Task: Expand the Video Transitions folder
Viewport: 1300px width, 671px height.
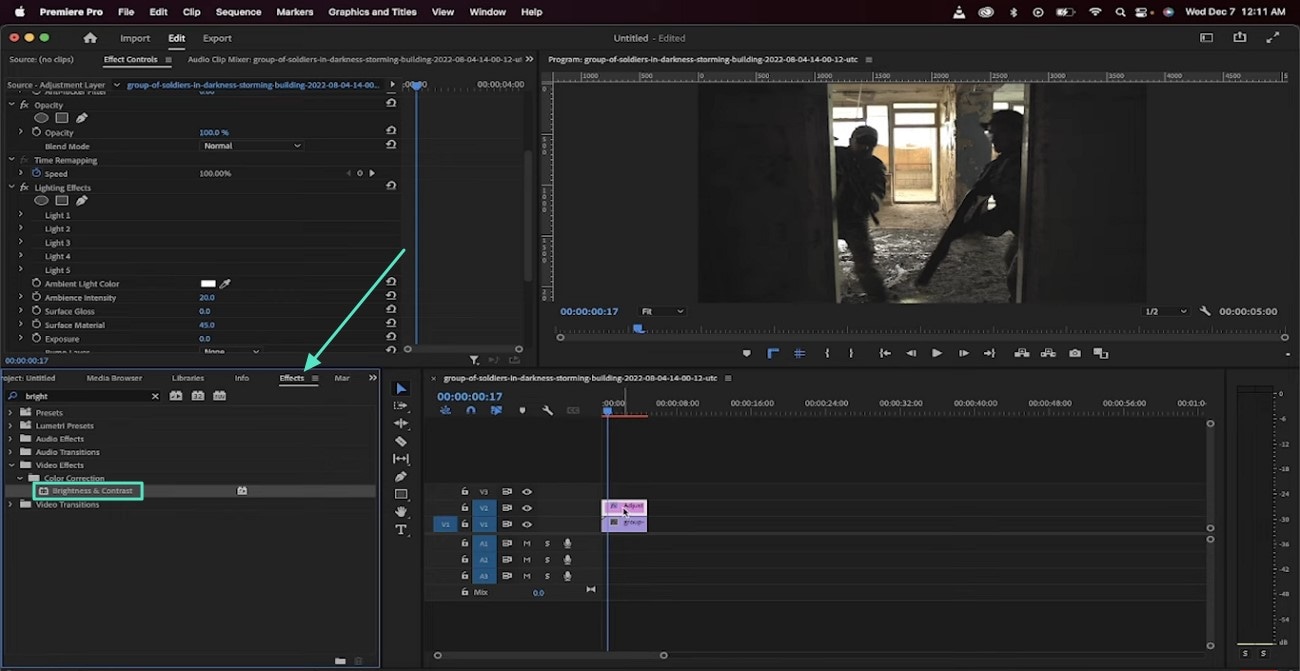Action: coord(11,504)
